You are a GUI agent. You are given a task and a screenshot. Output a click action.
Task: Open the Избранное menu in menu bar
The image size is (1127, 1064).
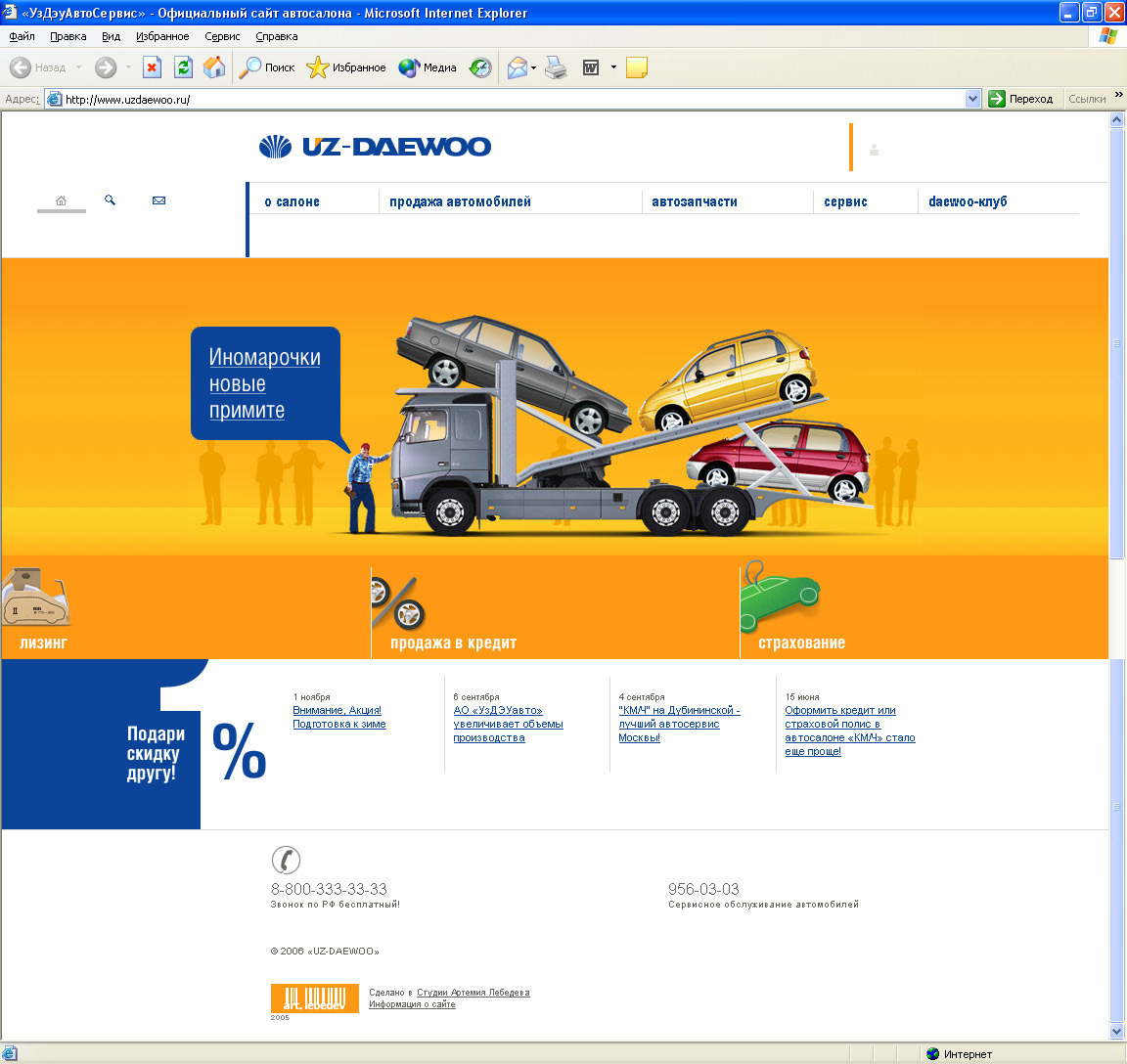[162, 36]
